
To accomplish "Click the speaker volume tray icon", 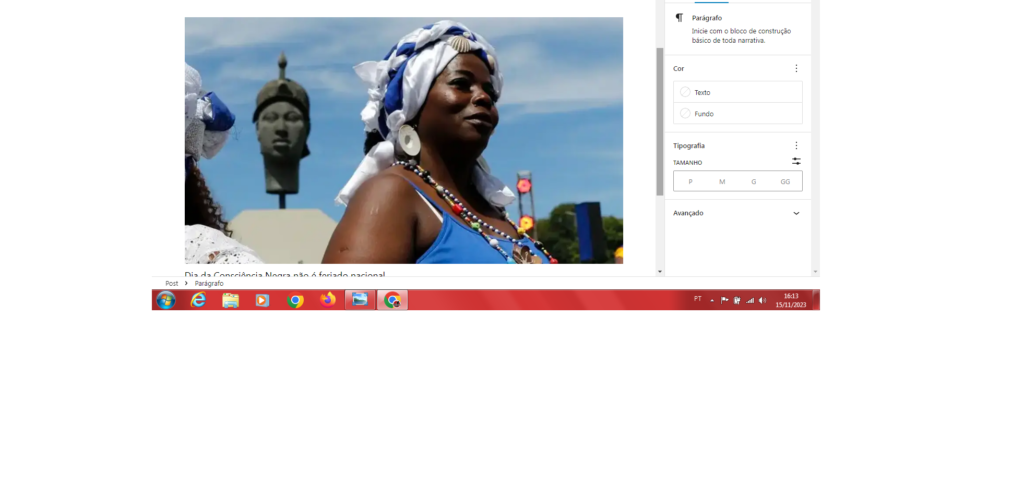I will (x=762, y=300).
